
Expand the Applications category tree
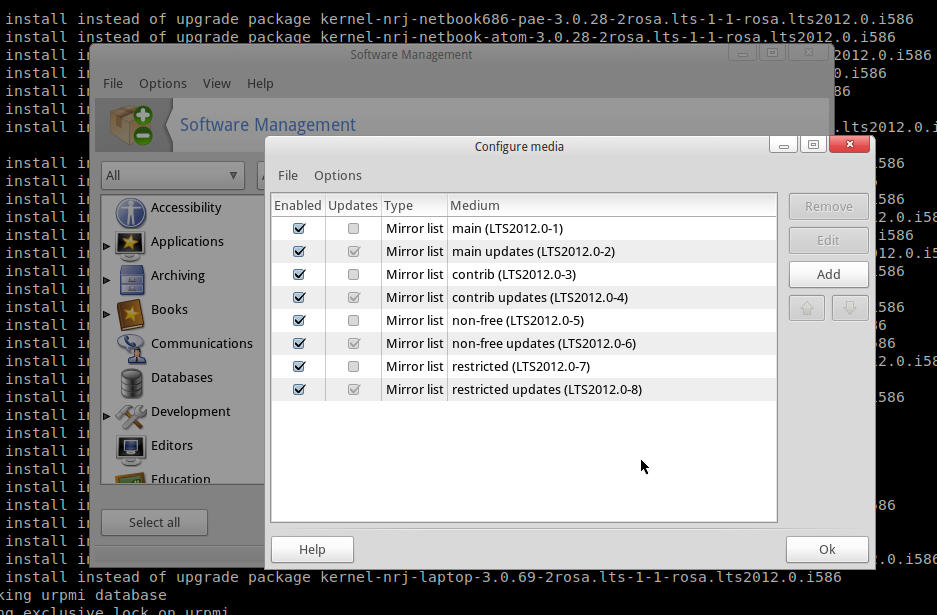[107, 245]
